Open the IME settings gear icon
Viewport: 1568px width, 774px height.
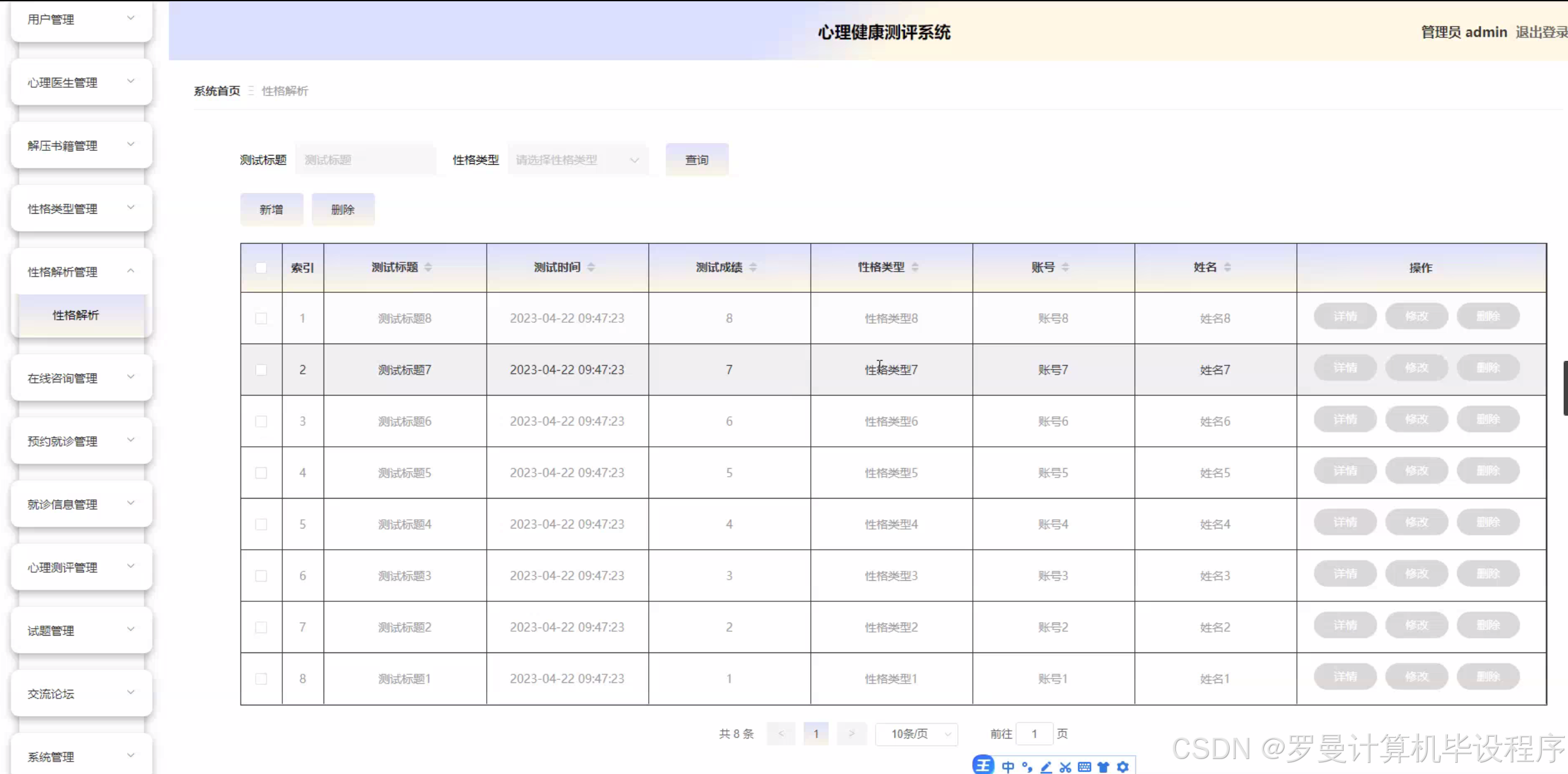tap(1122, 767)
